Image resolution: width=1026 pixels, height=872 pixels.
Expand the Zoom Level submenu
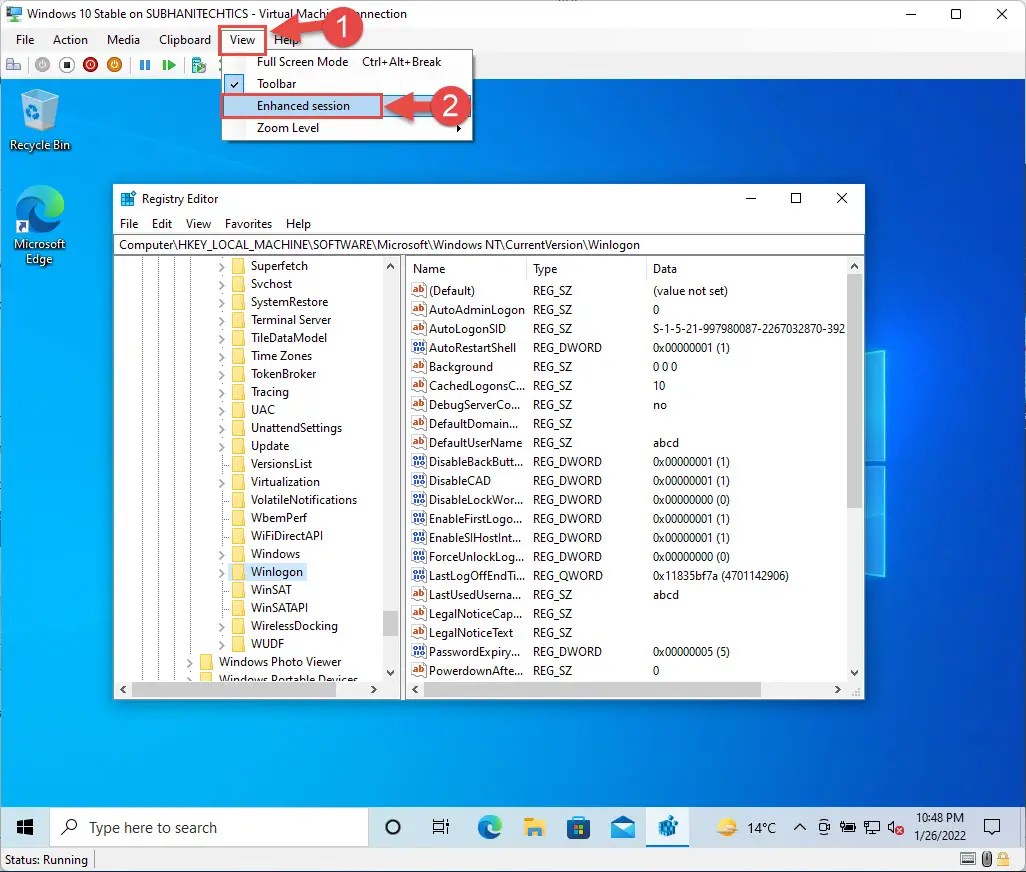288,128
